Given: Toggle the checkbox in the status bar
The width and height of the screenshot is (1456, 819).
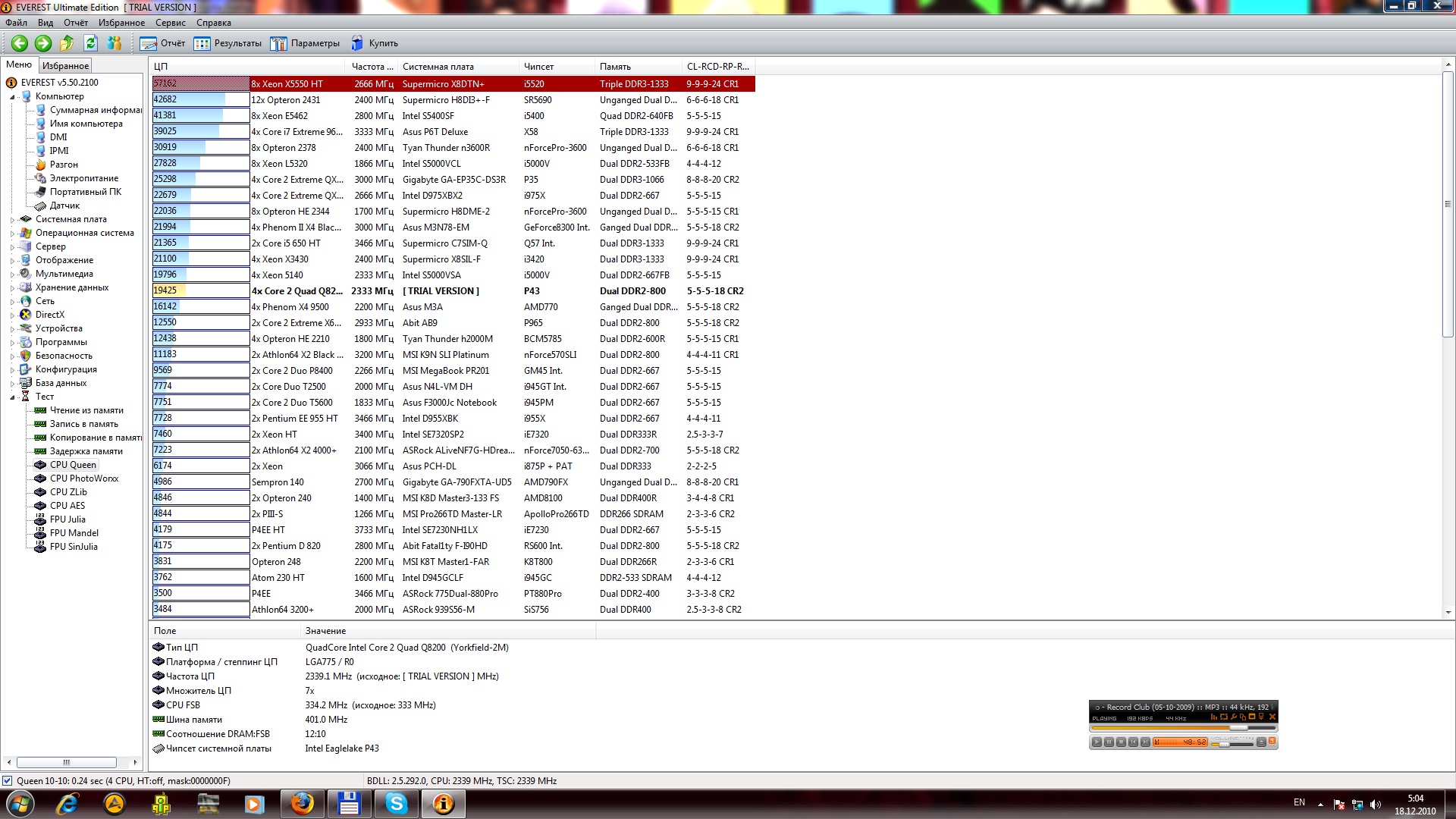Looking at the screenshot, I should click(x=8, y=780).
